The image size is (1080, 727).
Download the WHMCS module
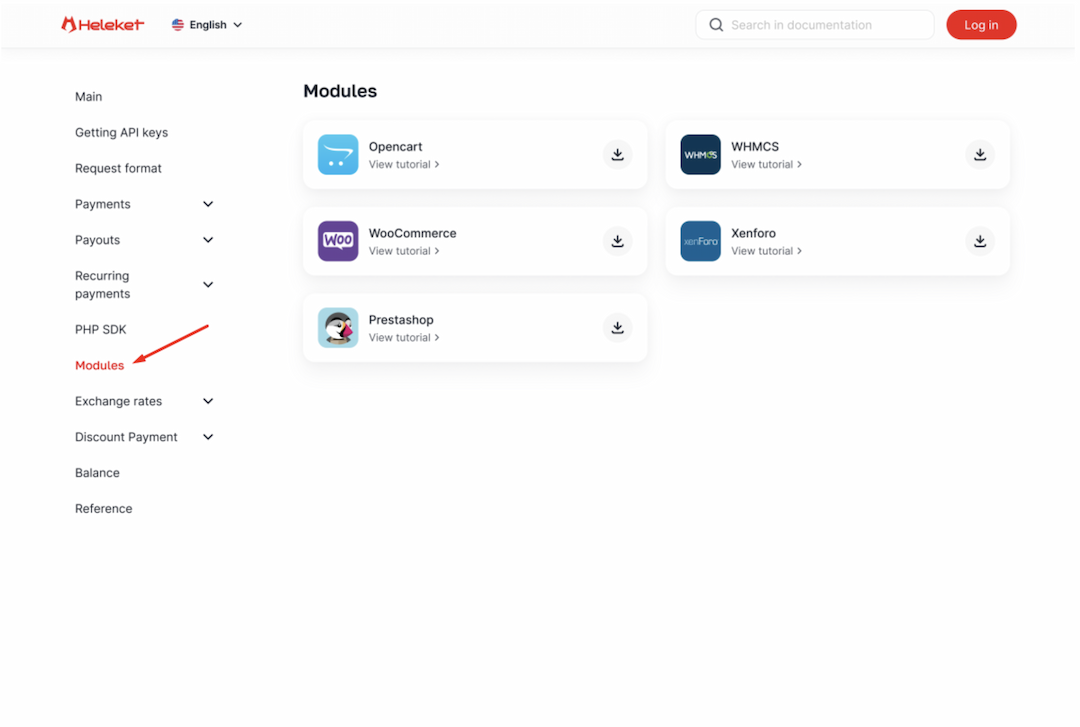click(980, 154)
